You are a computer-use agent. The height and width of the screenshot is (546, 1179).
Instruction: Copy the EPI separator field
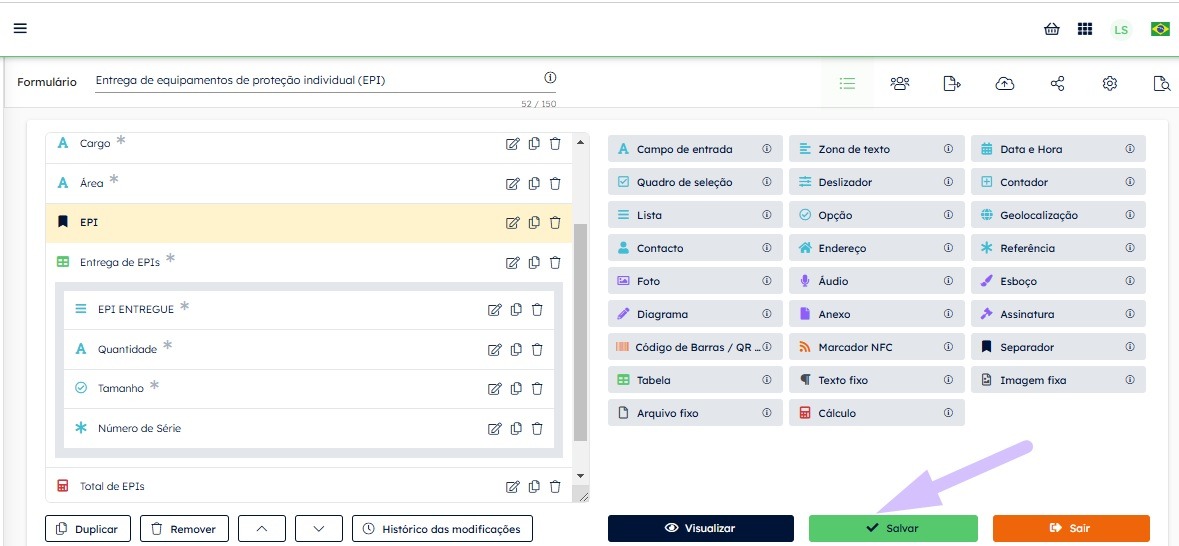pyautogui.click(x=534, y=223)
